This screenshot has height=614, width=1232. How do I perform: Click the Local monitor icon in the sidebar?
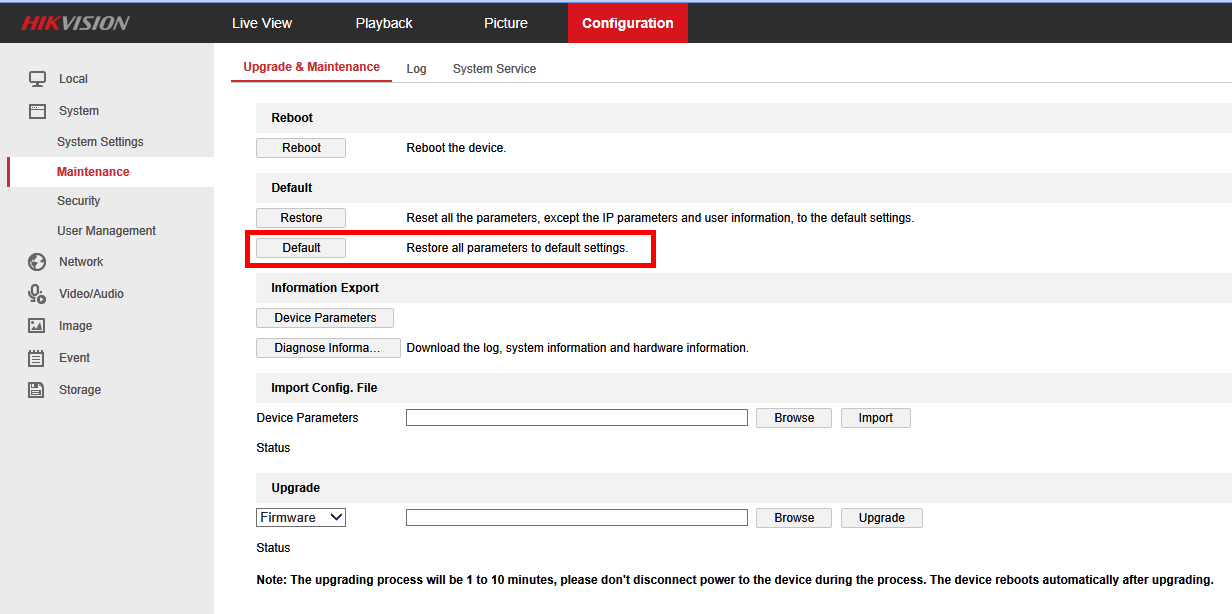(37, 78)
